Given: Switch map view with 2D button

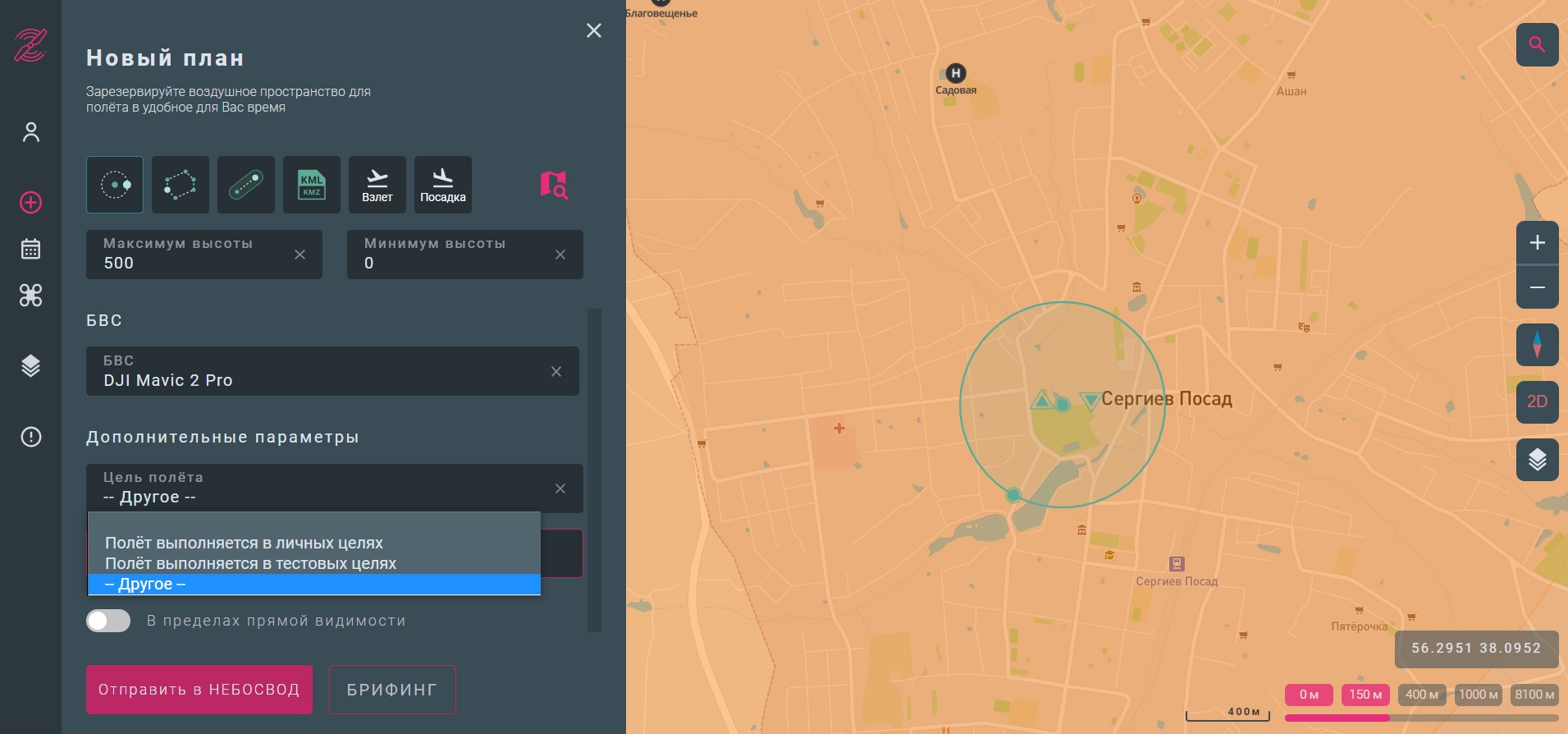Looking at the screenshot, I should pos(1538,401).
